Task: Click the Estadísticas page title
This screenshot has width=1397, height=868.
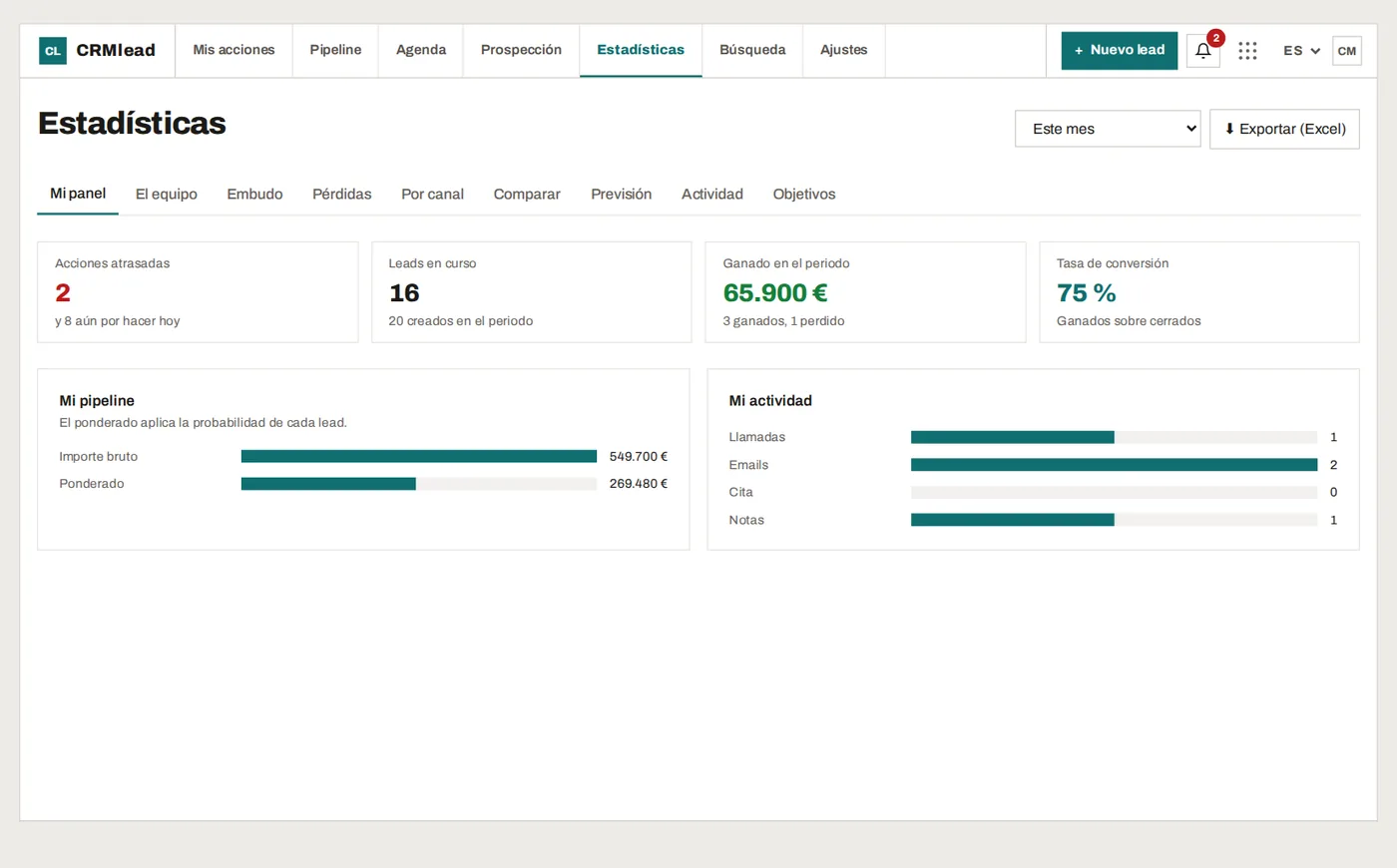Action: (x=132, y=123)
